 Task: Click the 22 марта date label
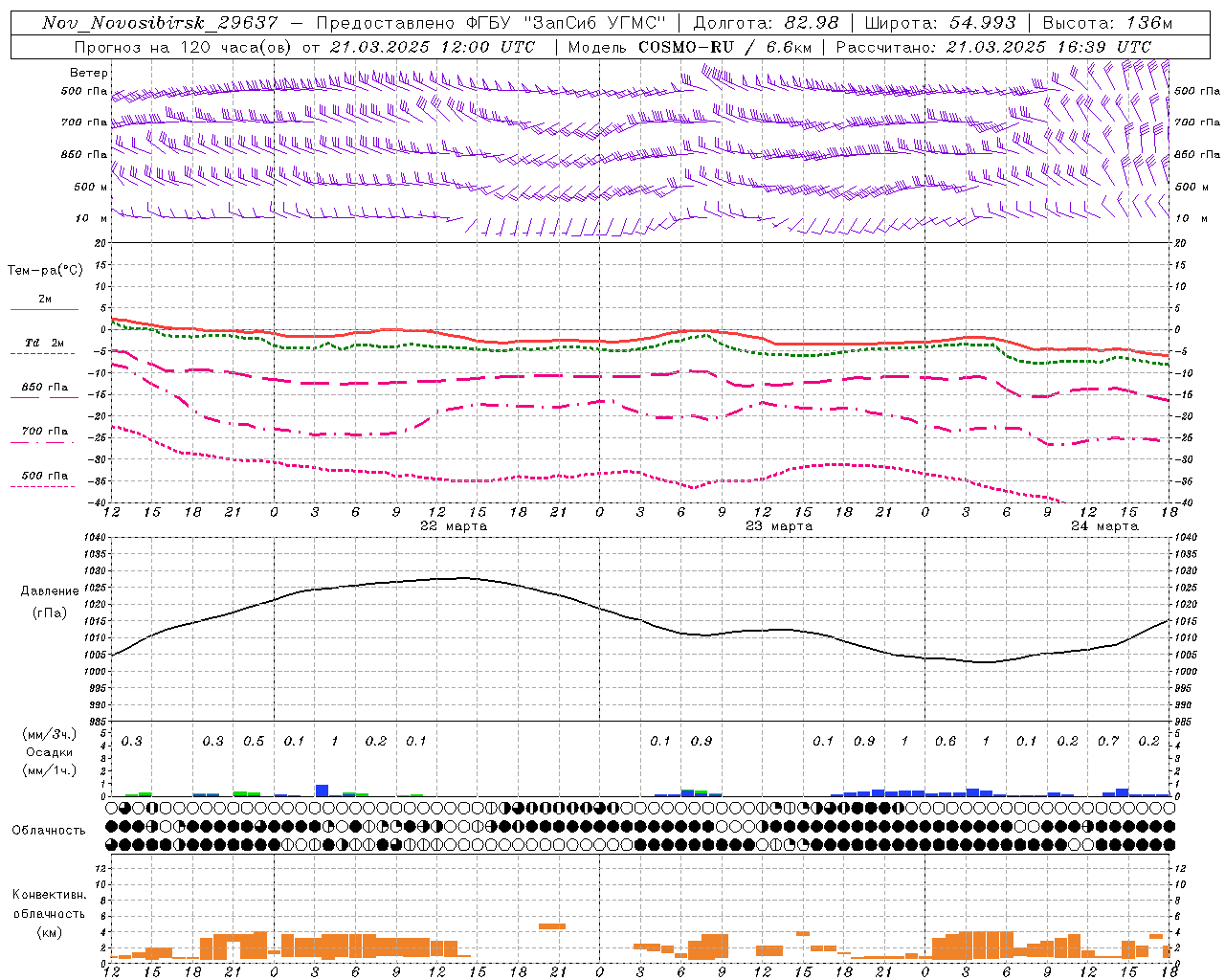coord(454,526)
